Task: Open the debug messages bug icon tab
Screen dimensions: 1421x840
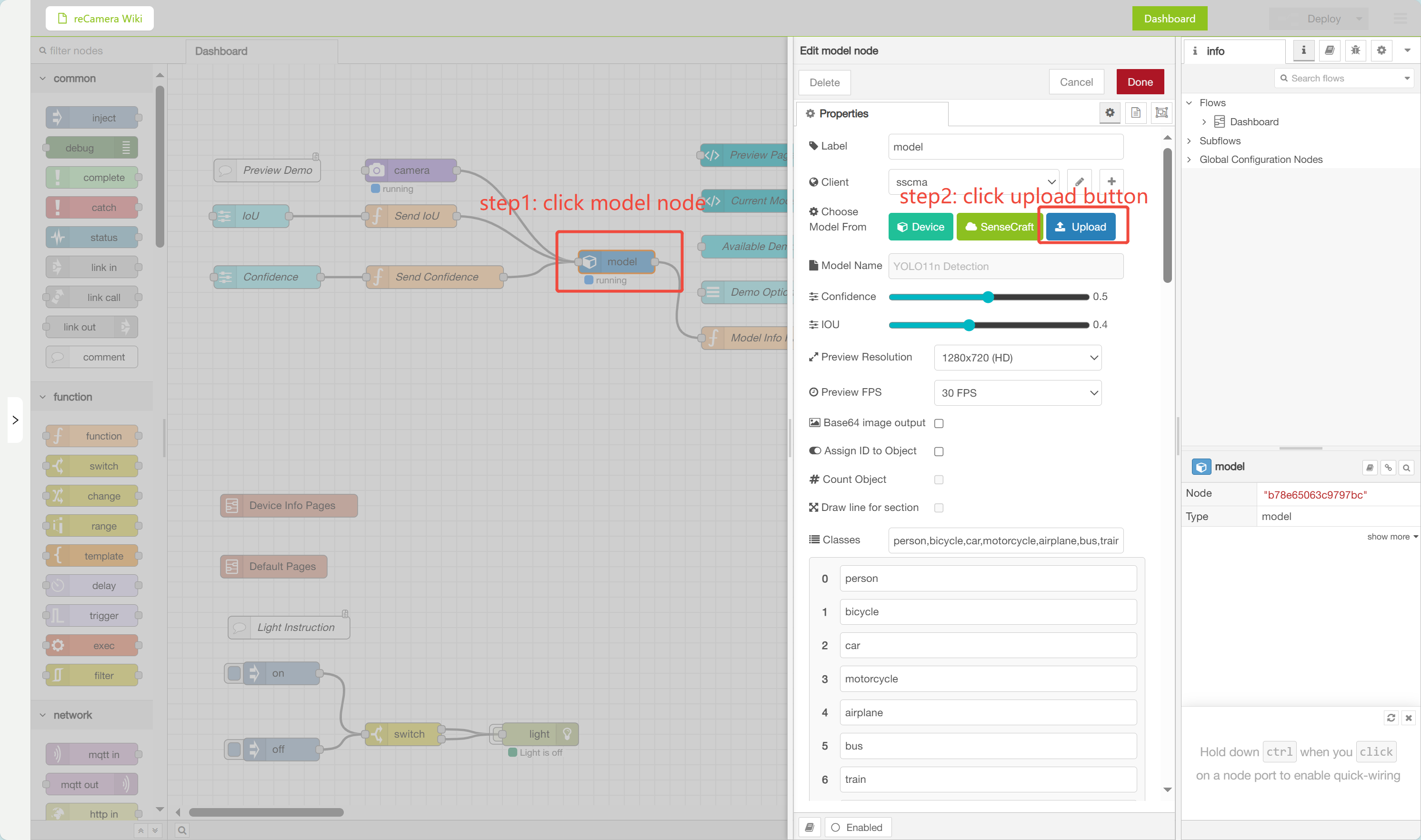Action: [x=1355, y=50]
